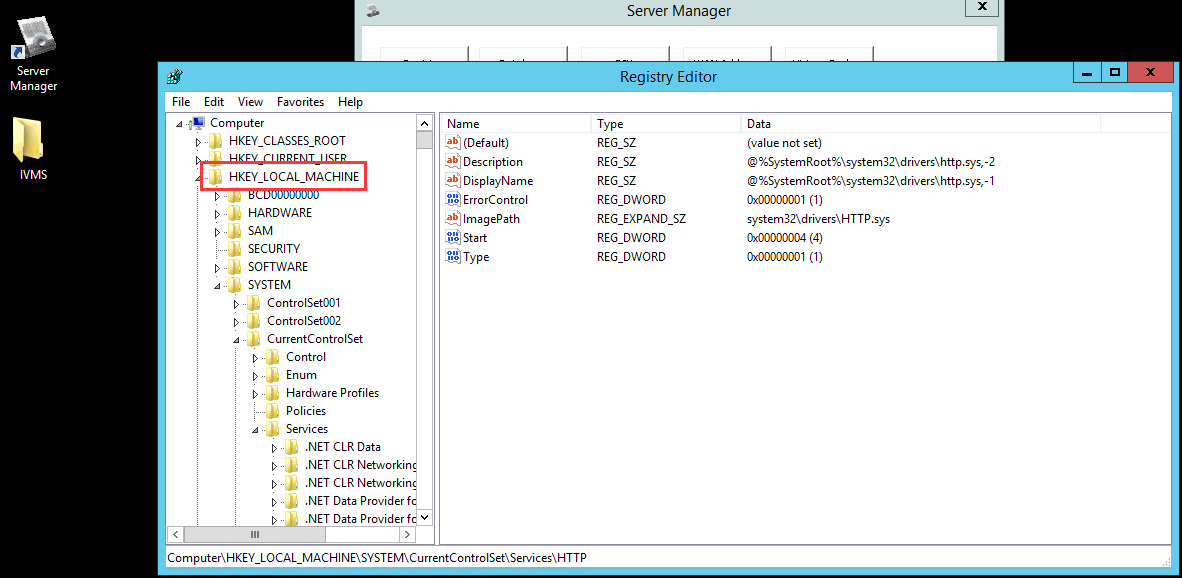Click the tree horizontal scrollbar right arrow
The width and height of the screenshot is (1182, 578).
pyautogui.click(x=407, y=534)
